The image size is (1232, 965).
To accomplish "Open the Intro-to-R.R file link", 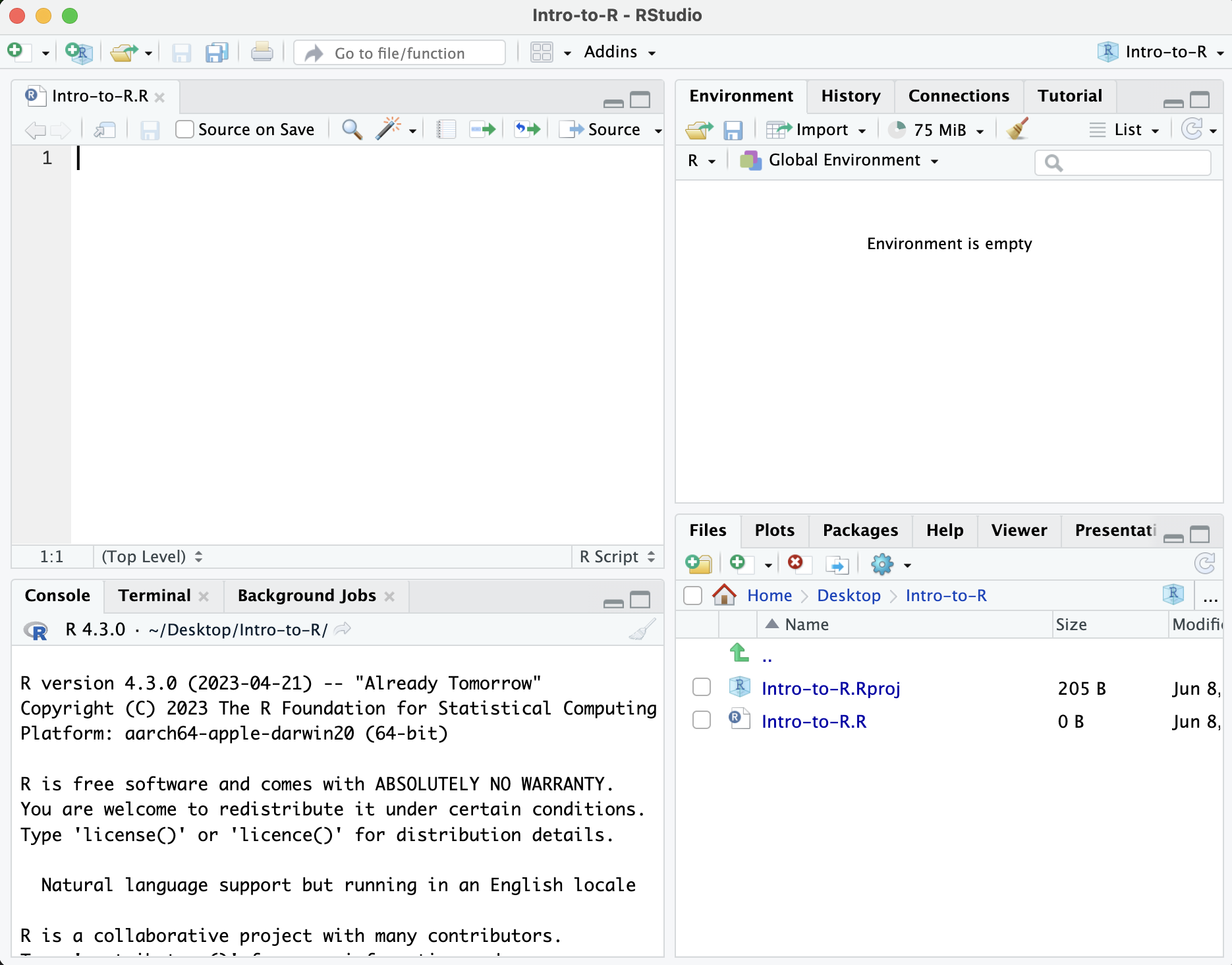I will [x=814, y=721].
